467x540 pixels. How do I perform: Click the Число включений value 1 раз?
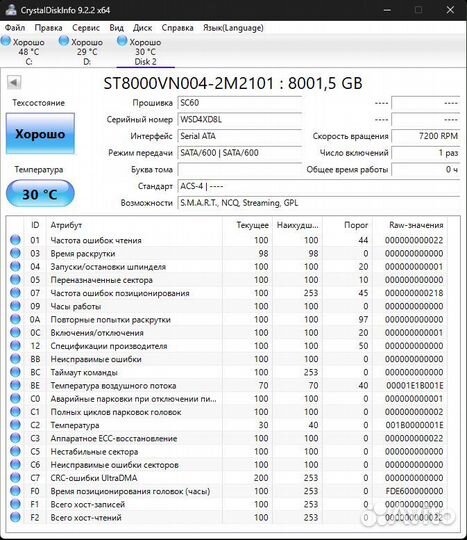[426, 153]
